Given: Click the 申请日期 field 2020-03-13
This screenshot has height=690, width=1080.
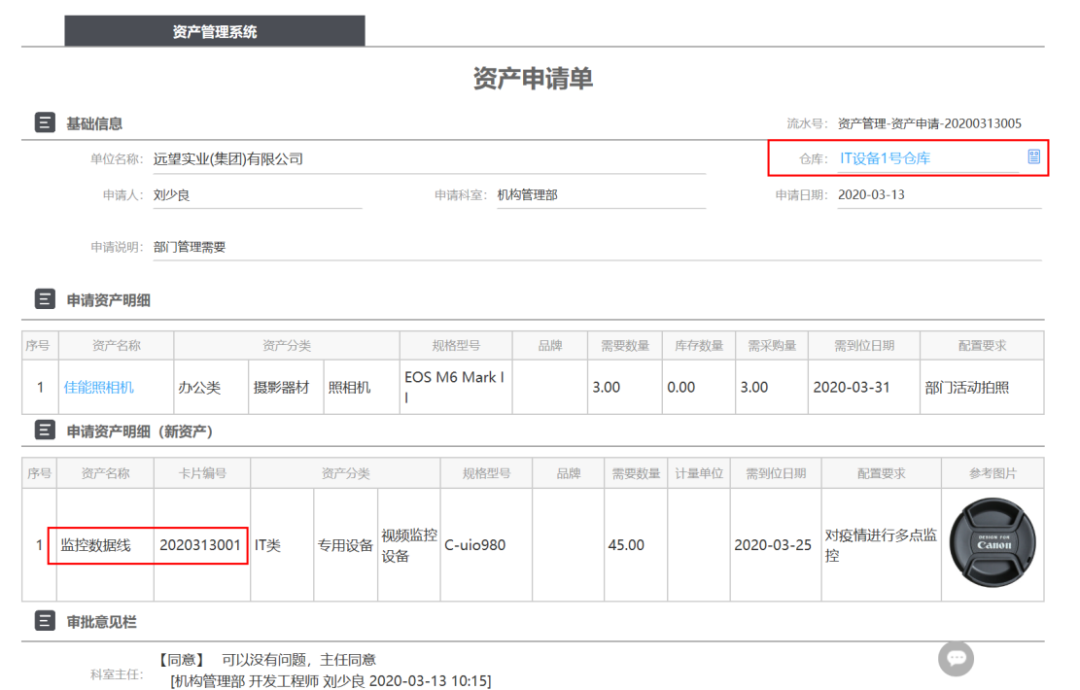Looking at the screenshot, I should 871,195.
